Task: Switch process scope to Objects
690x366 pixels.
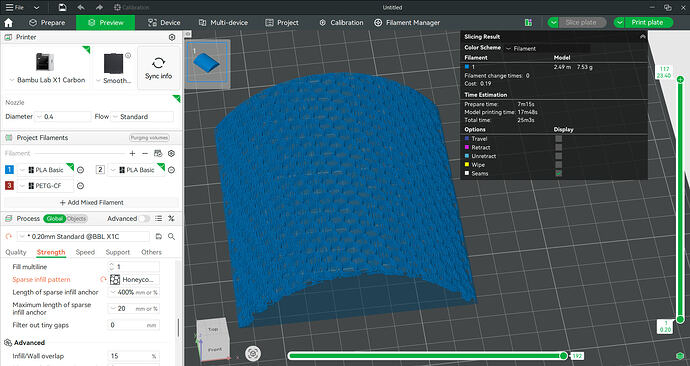Action: click(x=77, y=218)
